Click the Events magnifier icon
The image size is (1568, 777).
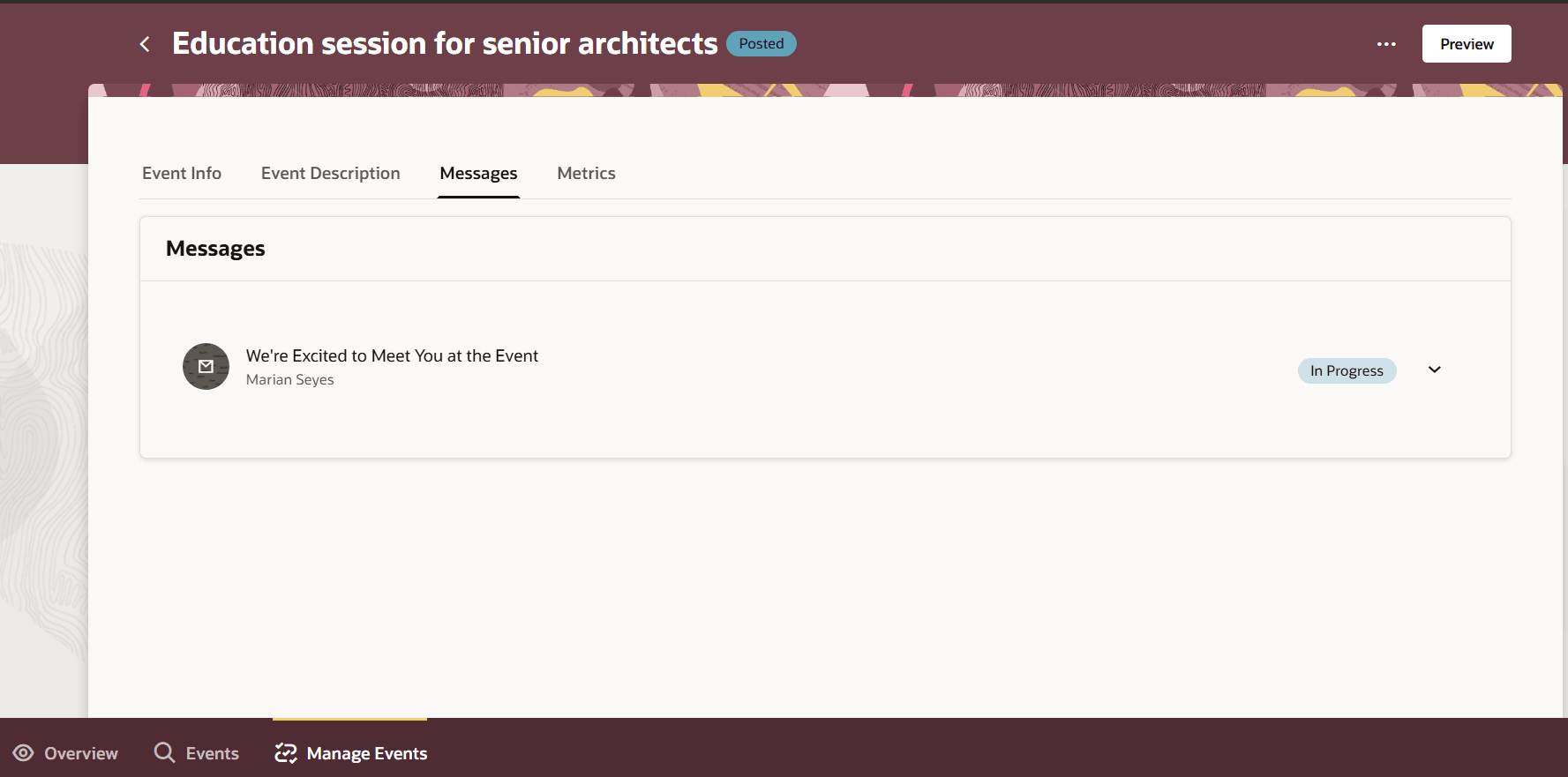(x=164, y=752)
